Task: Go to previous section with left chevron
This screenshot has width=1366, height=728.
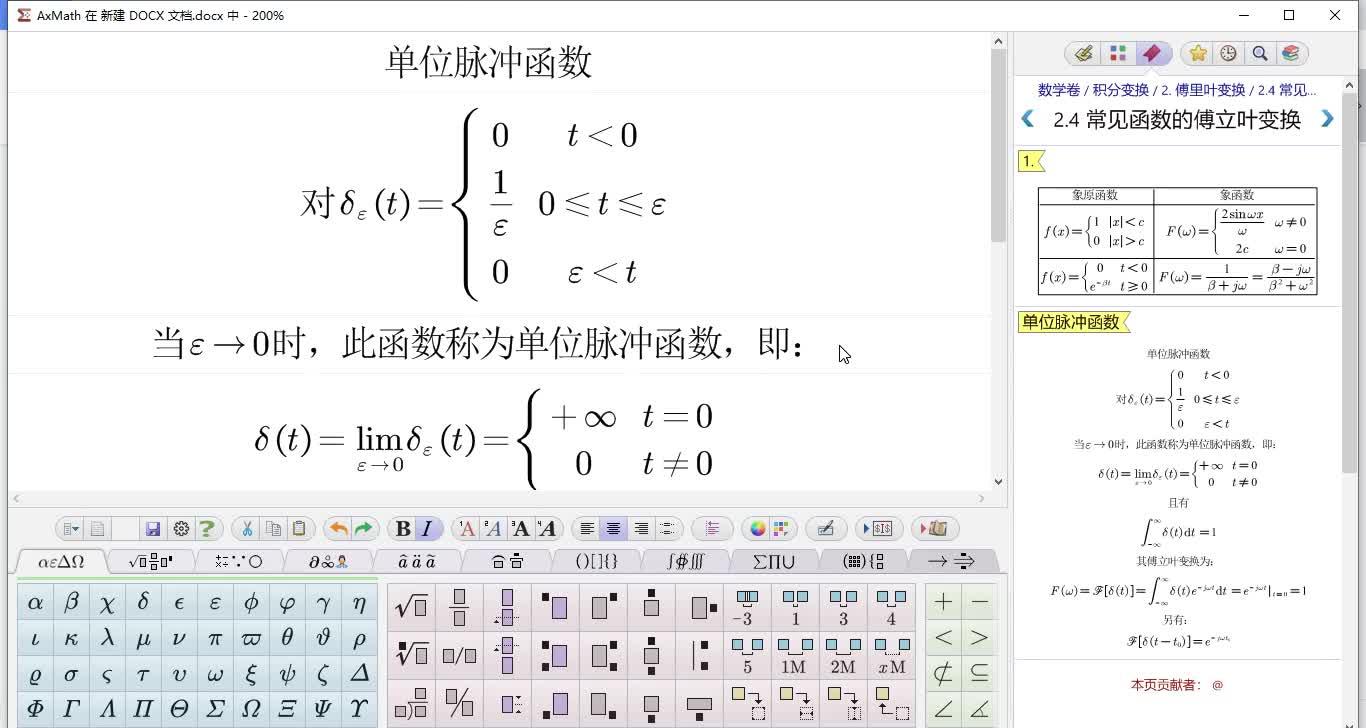Action: [1029, 119]
